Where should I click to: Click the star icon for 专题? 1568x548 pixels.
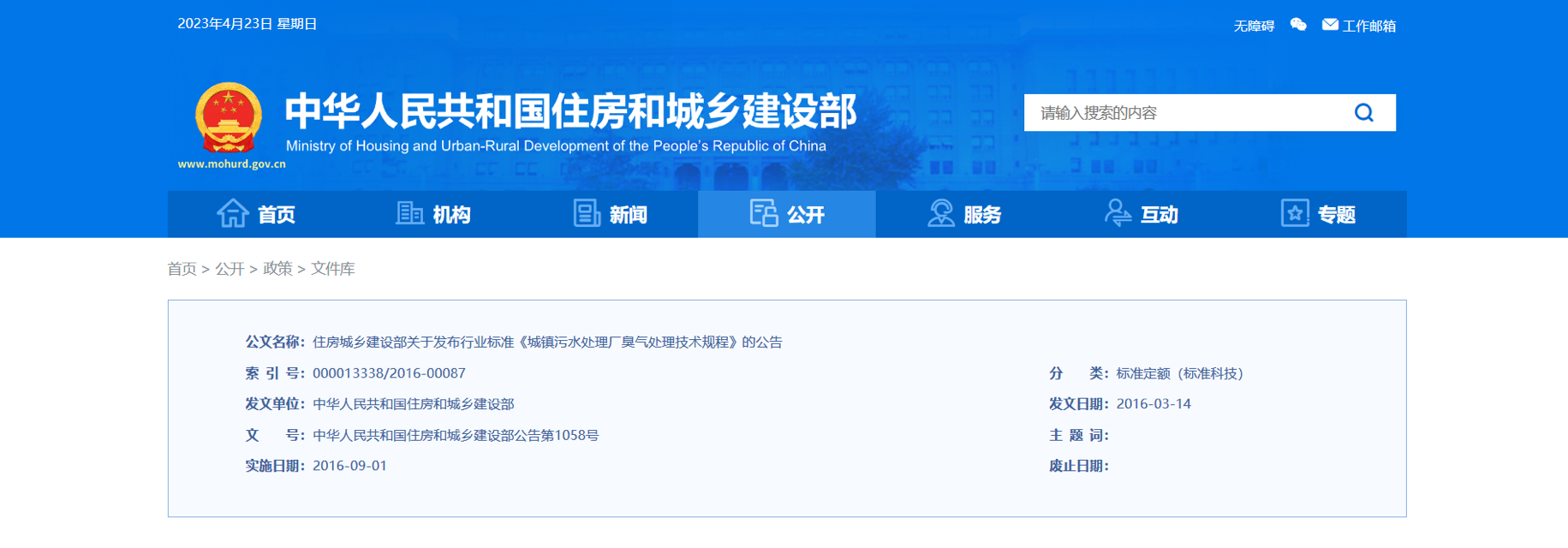1294,213
